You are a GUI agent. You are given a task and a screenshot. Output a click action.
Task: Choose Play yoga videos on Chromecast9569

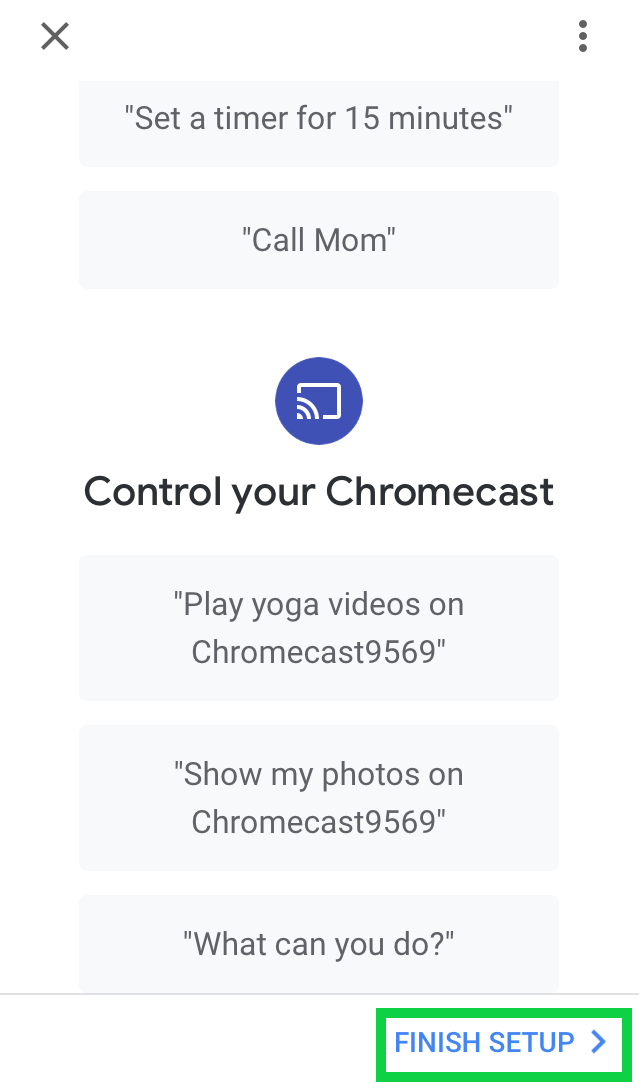[318, 628]
